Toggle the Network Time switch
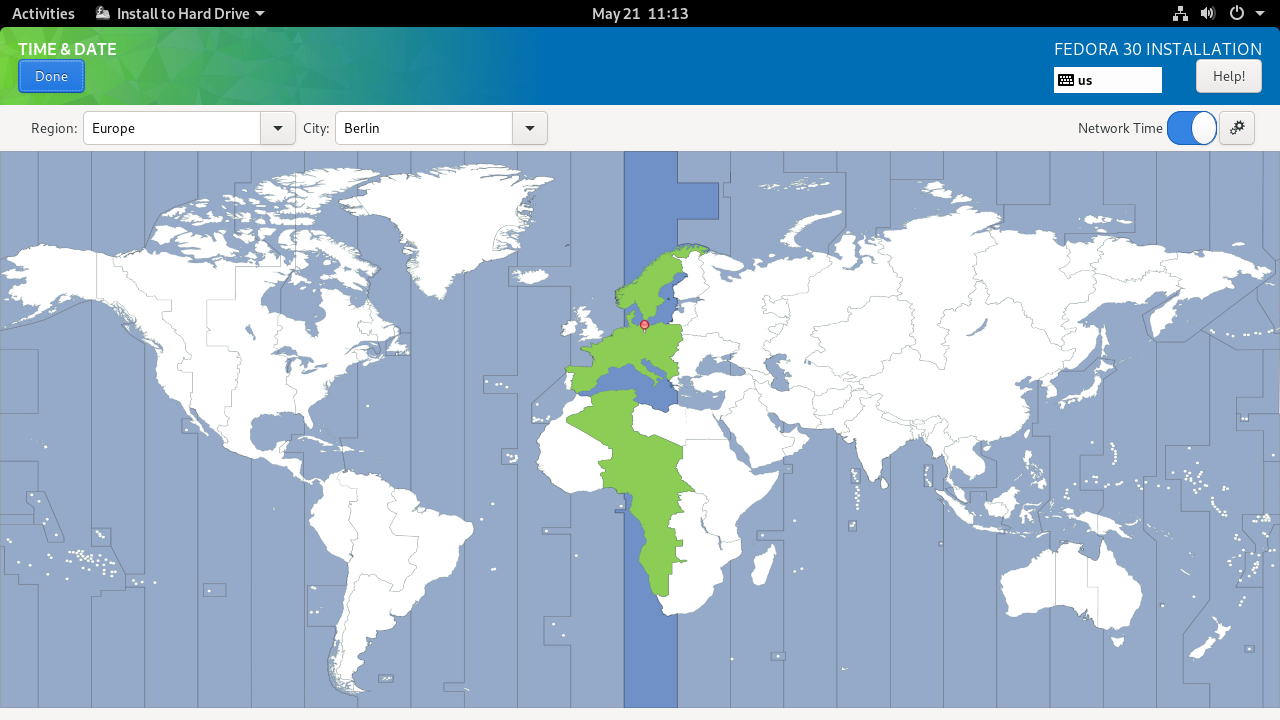This screenshot has height=720, width=1280. click(1192, 128)
